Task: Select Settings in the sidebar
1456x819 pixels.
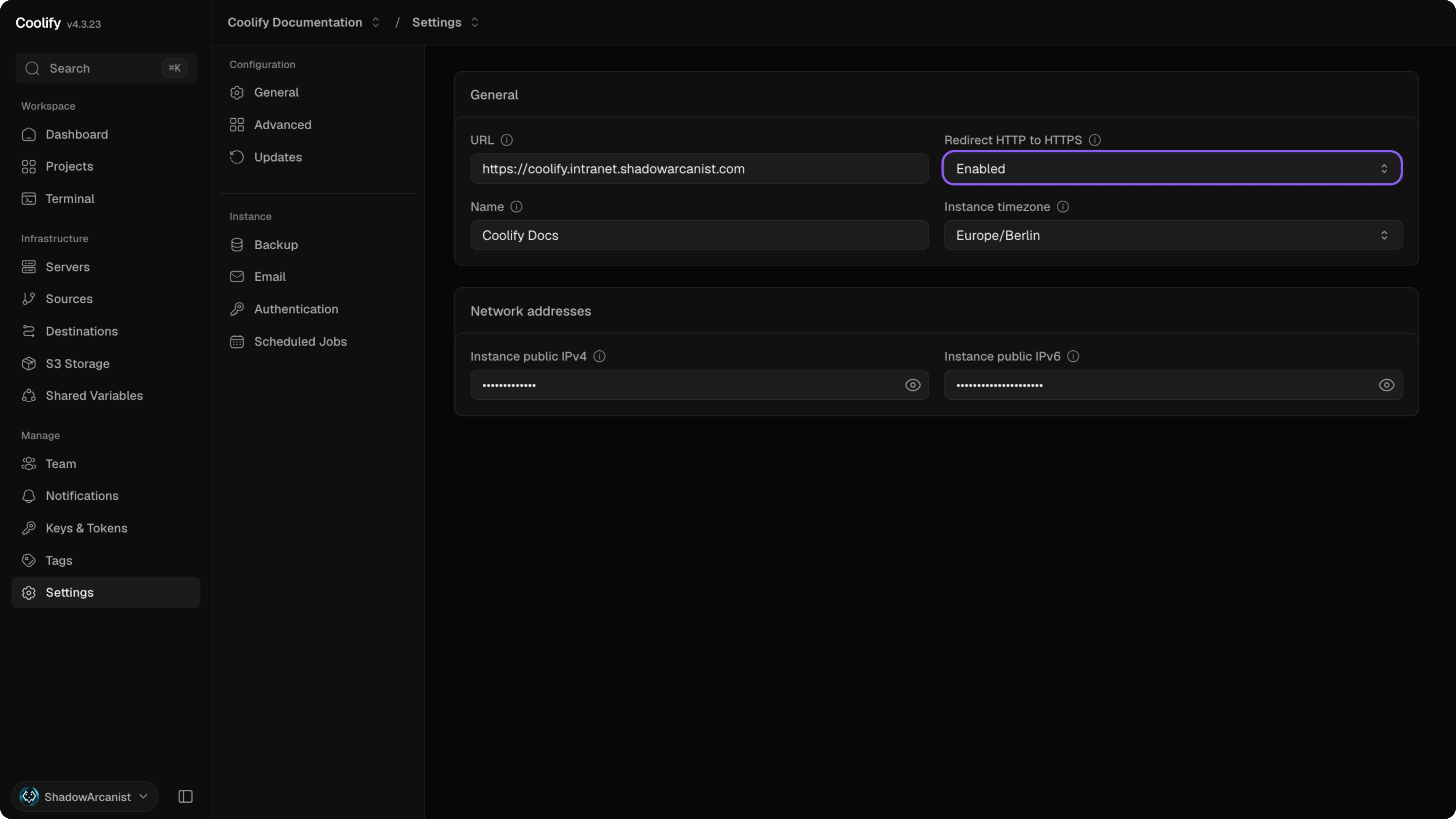Action: 106,592
